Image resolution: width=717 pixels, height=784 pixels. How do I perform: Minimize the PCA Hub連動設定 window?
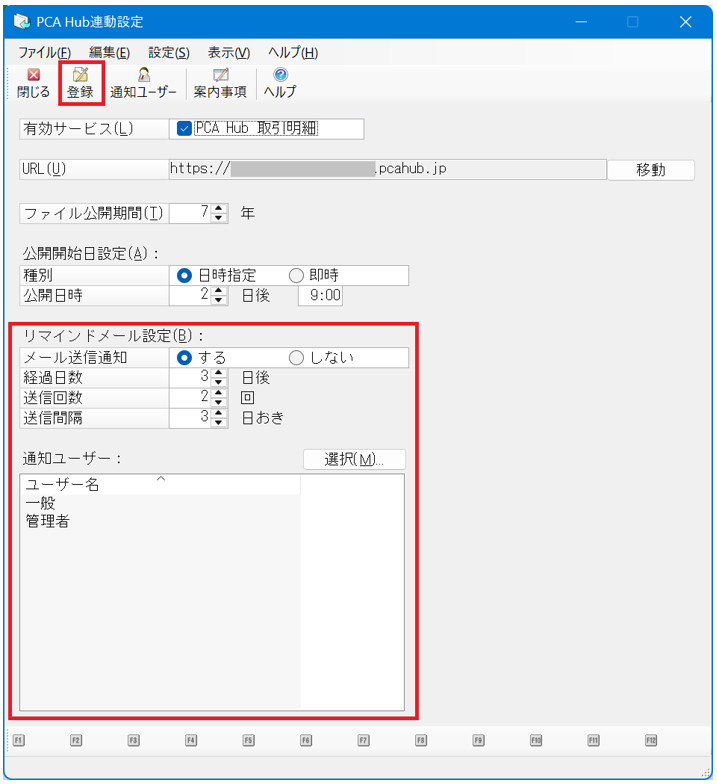point(581,22)
